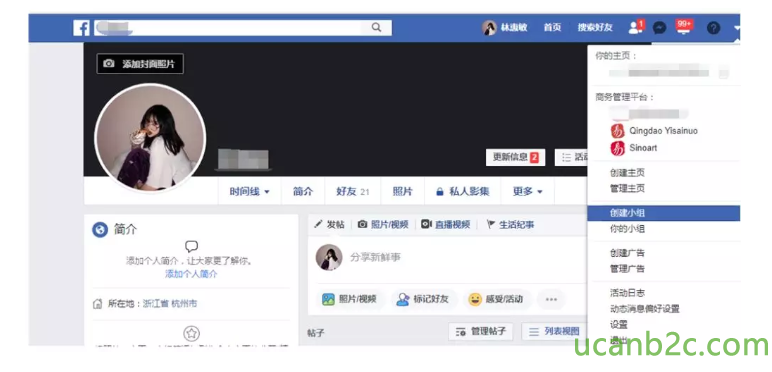Select 创建广告 in dropdown menu
The width and height of the screenshot is (772, 372).
click(x=627, y=253)
